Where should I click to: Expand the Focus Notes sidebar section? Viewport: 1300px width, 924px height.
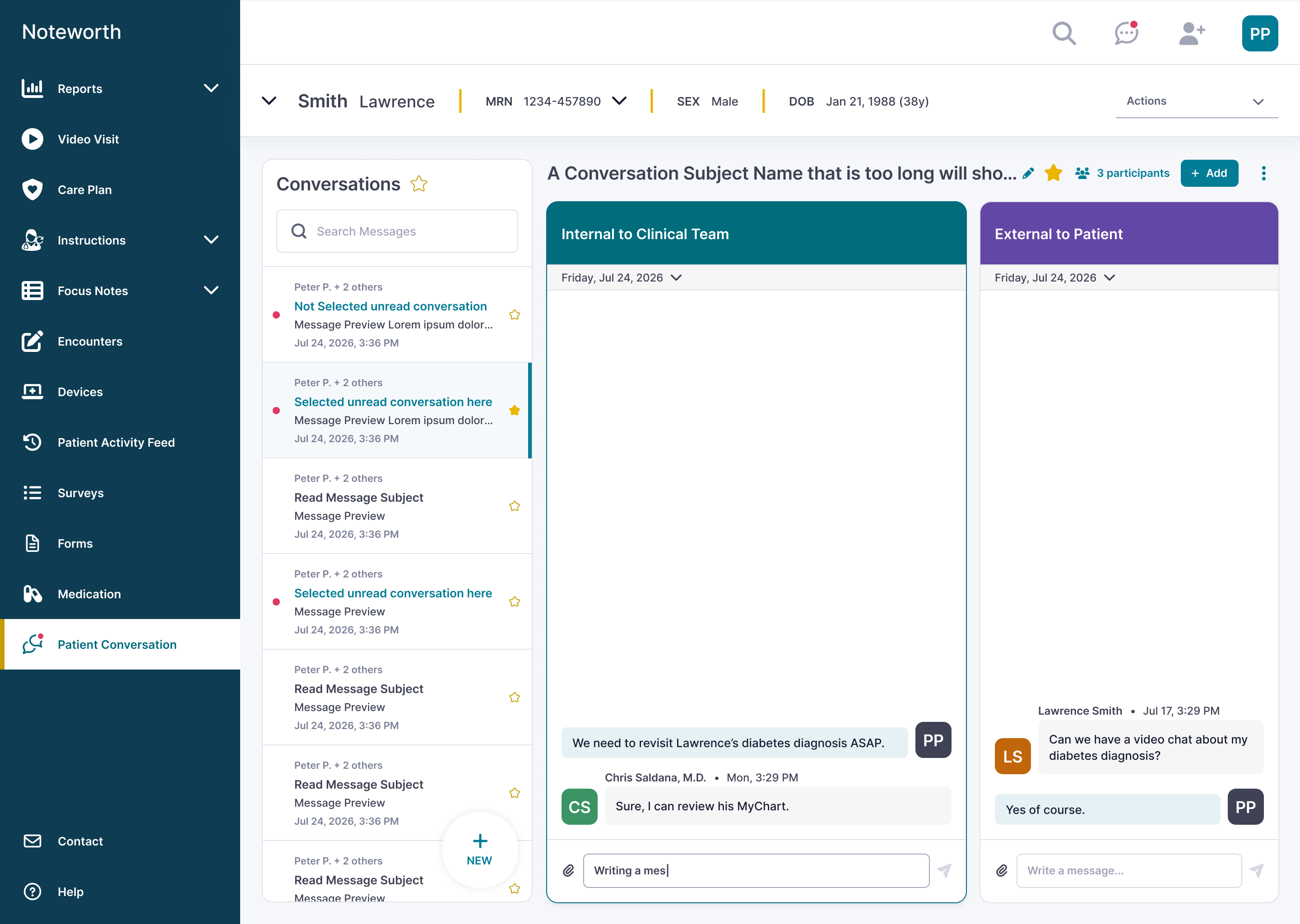coord(211,290)
